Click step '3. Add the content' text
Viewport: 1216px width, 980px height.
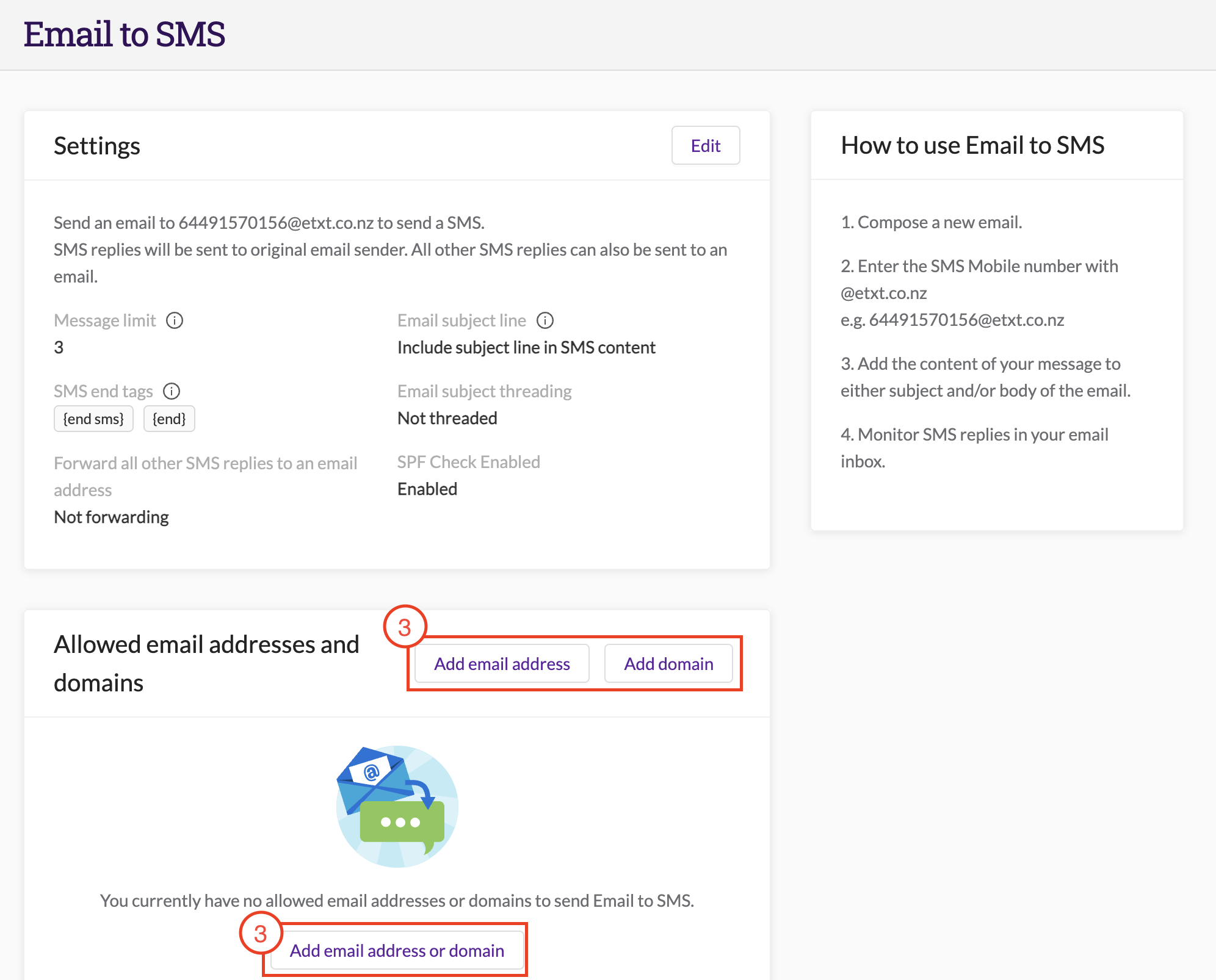(985, 377)
